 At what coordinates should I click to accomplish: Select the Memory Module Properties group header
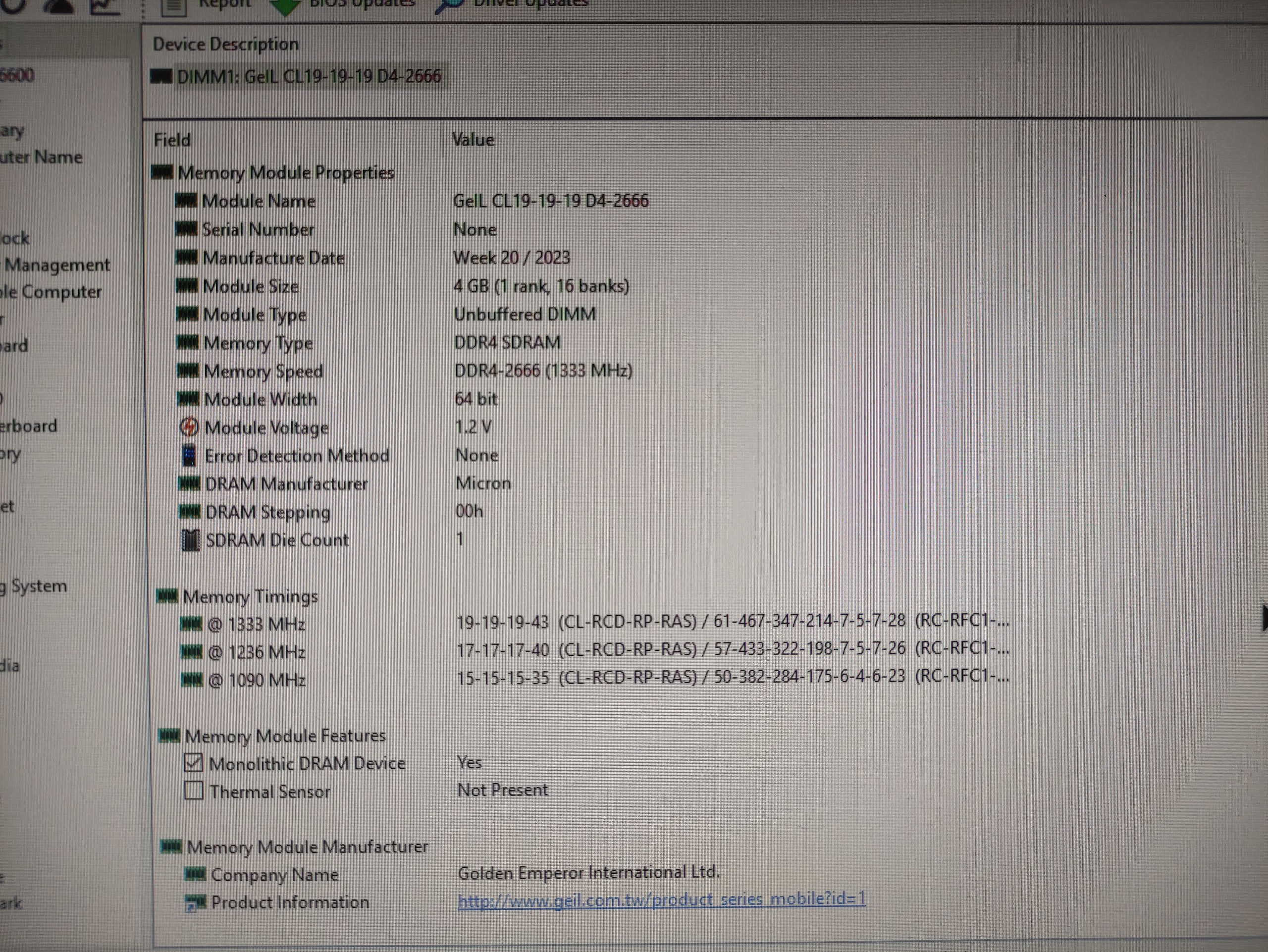(x=285, y=172)
